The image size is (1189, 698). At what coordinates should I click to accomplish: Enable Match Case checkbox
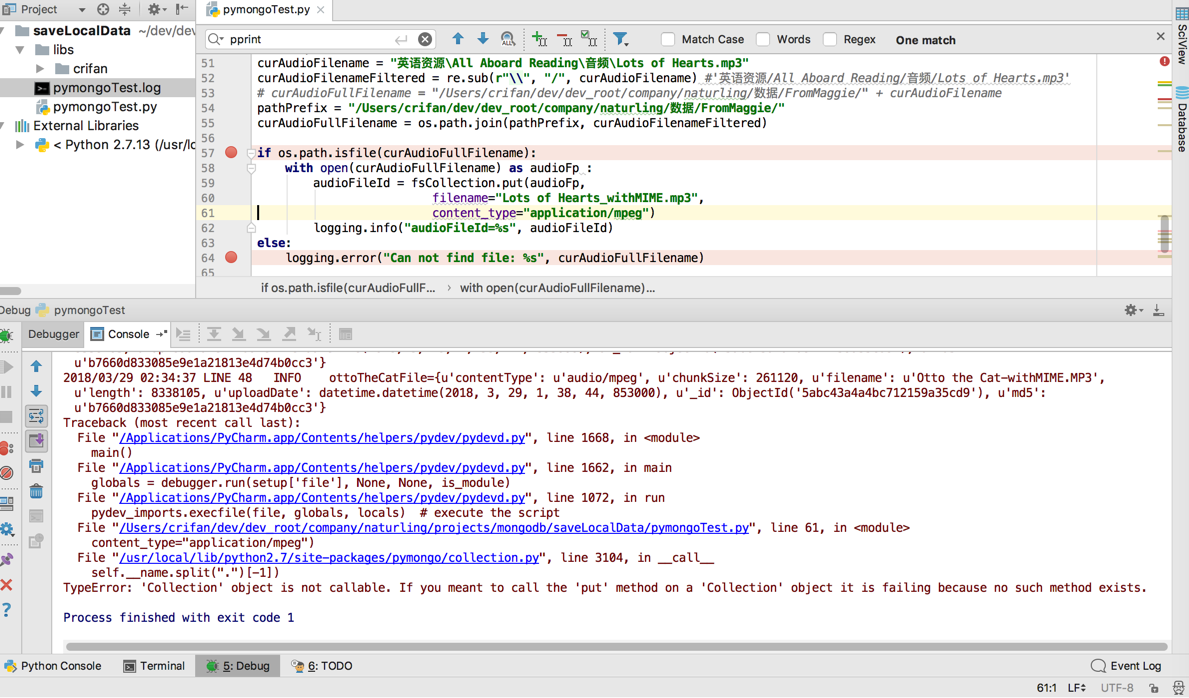coord(668,40)
